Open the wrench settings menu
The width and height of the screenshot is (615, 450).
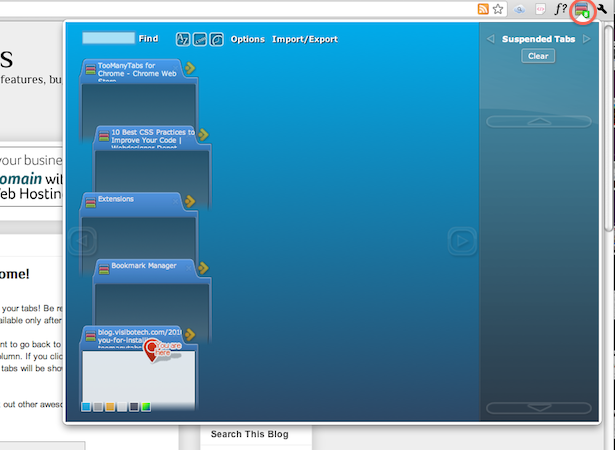tap(602, 8)
